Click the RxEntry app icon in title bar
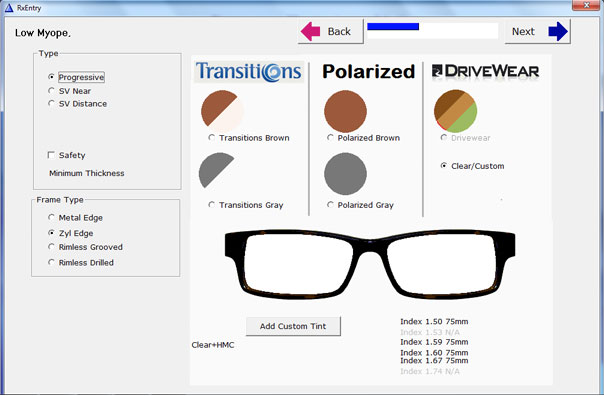The image size is (604, 396). tap(8, 8)
